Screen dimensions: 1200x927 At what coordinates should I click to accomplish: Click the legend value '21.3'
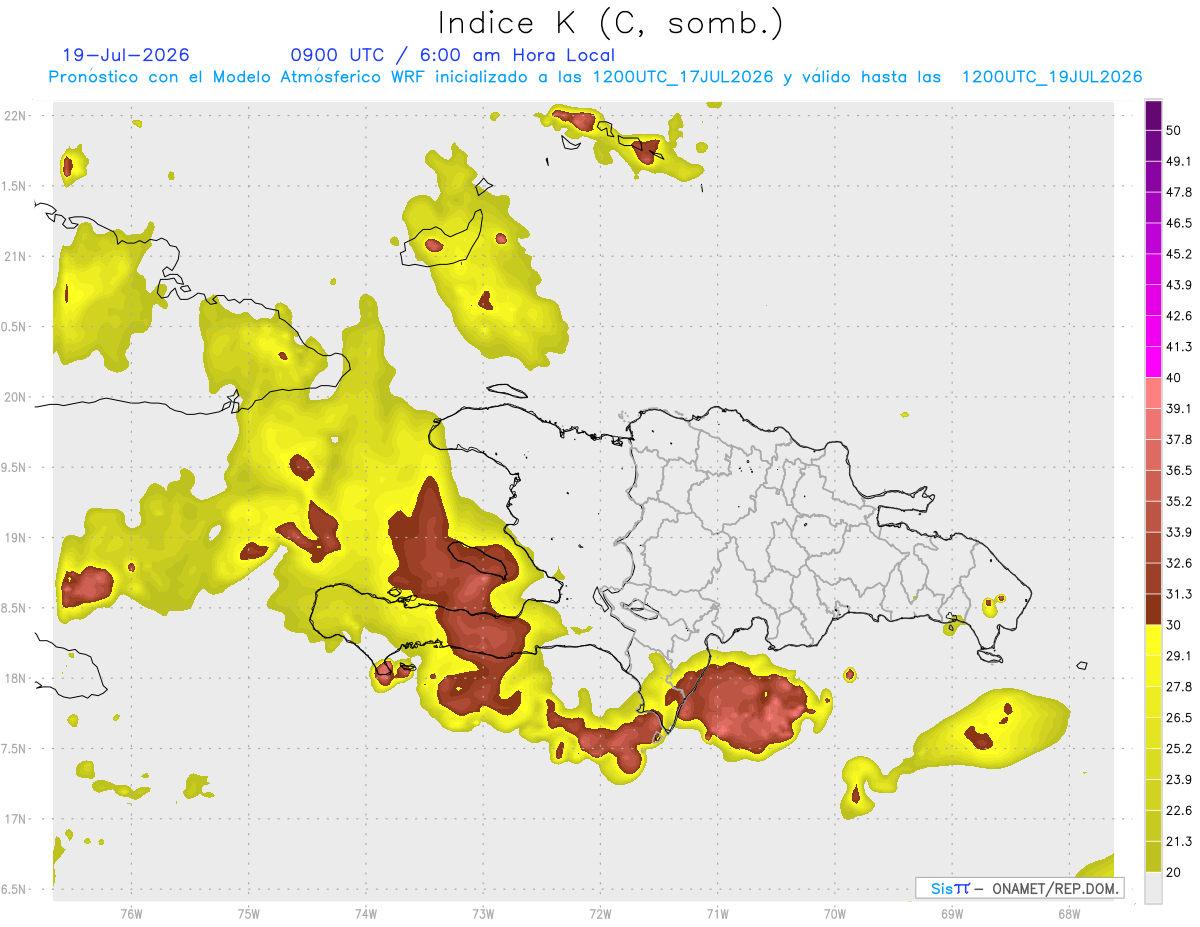1178,841
